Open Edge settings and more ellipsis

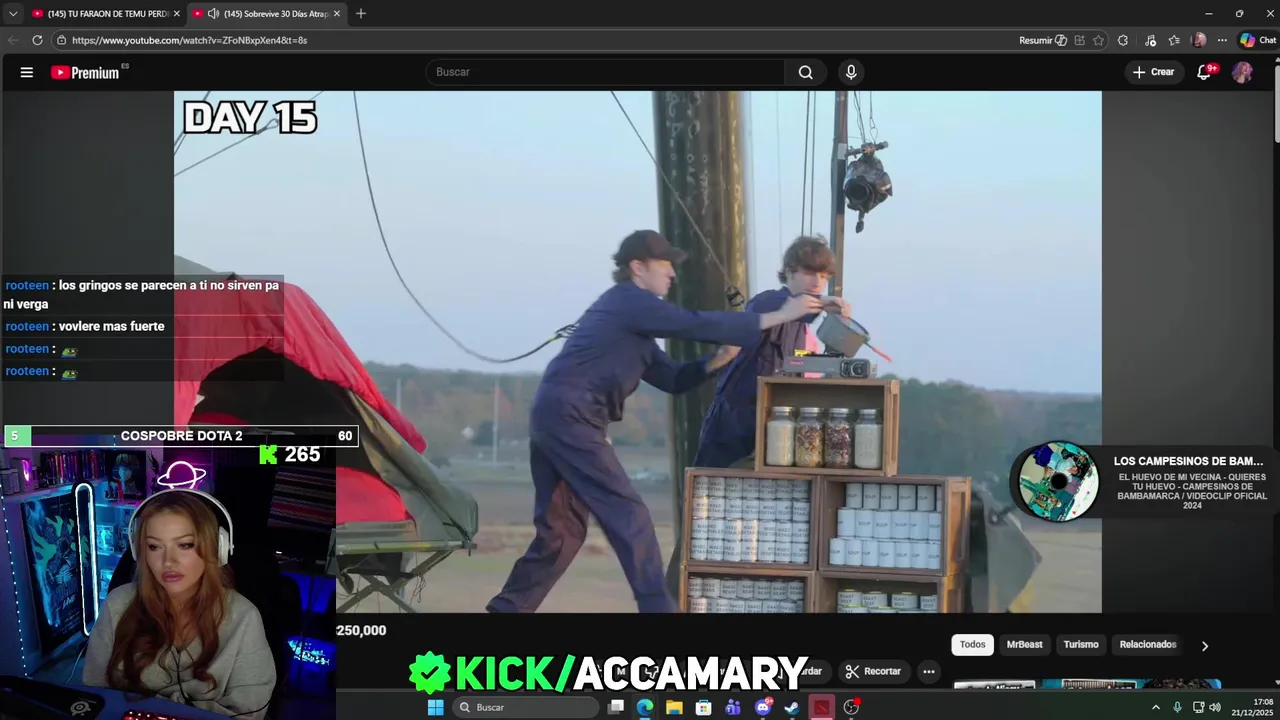tap(1222, 40)
